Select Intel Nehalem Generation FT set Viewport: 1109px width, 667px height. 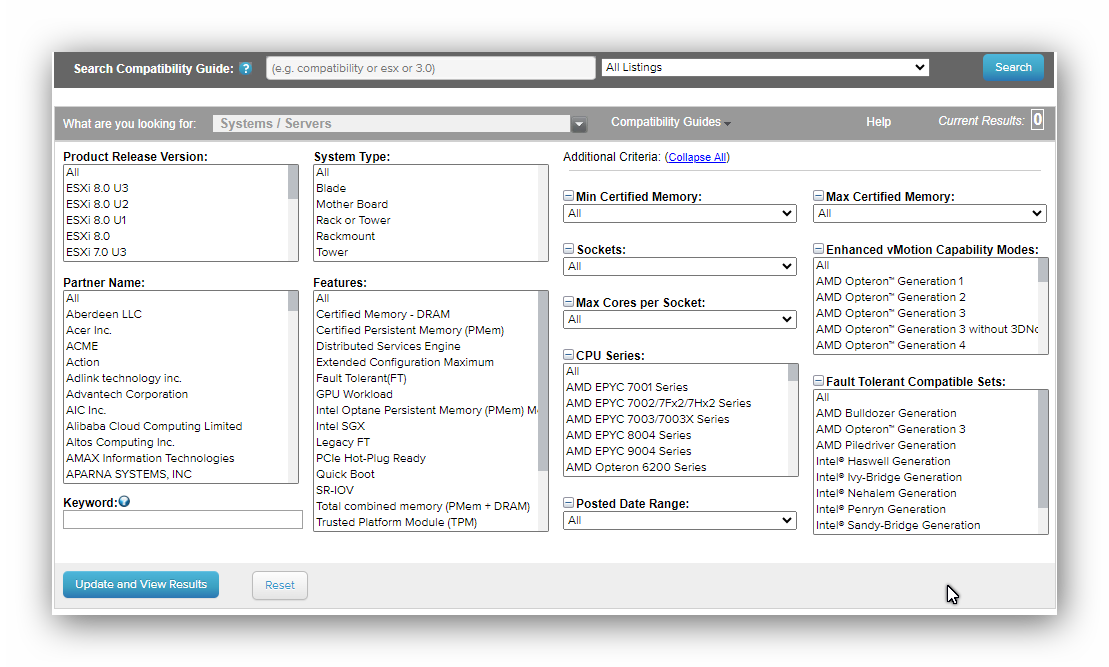tap(886, 494)
